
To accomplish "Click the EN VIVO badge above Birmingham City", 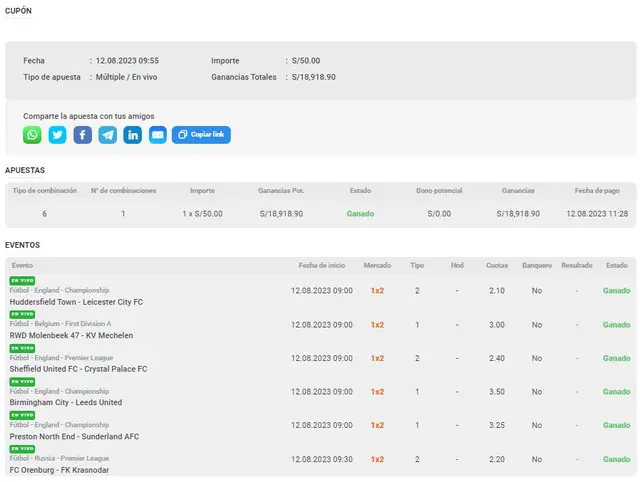I will coord(22,382).
